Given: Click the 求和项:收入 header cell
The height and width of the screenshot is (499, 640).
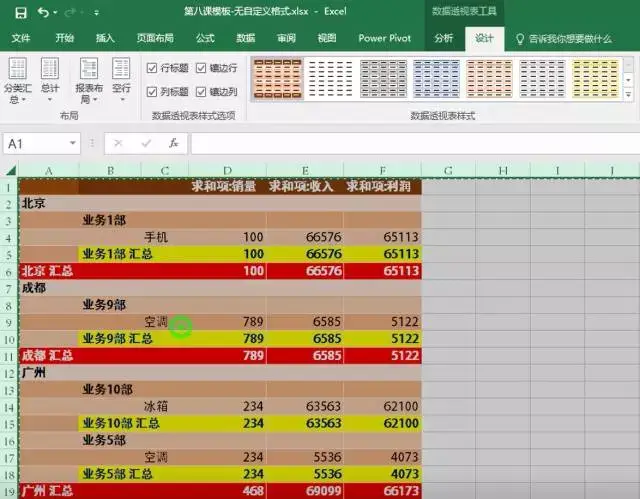Looking at the screenshot, I should coord(305,186).
